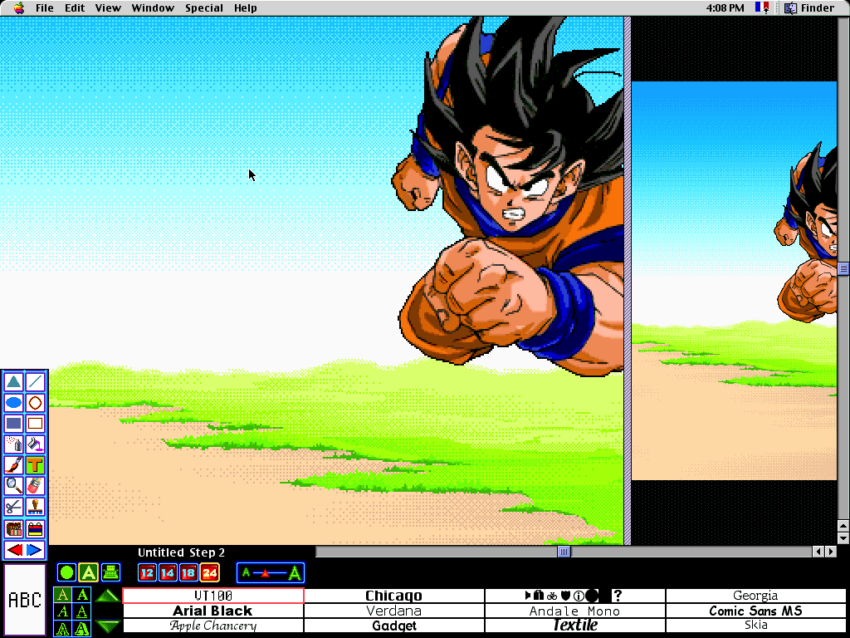This screenshot has height=638, width=850.
Task: Click the large A text mode button
Action: click(x=88, y=572)
